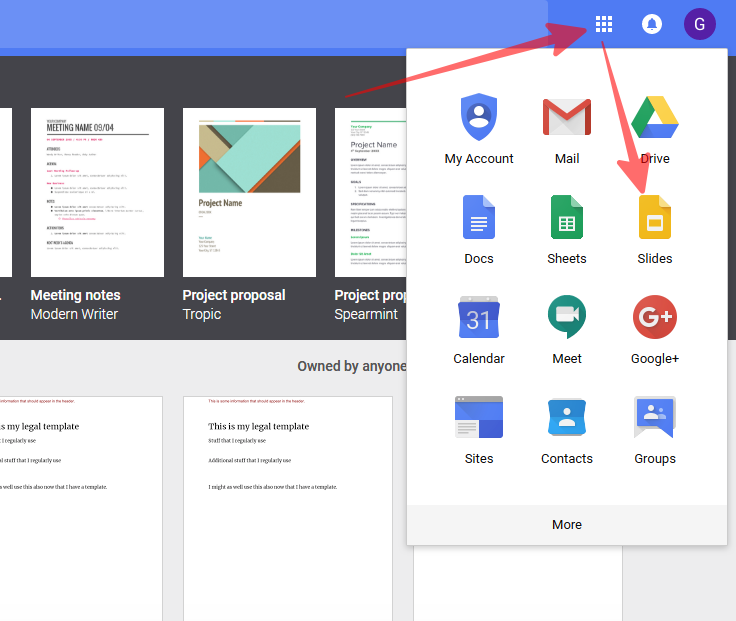Open the Meet app icon
736x621 pixels.
click(x=567, y=317)
